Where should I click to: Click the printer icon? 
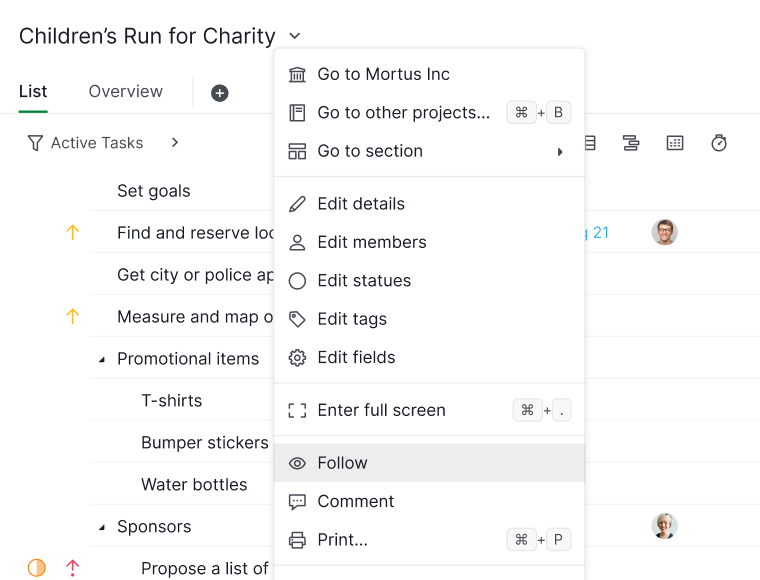(x=297, y=540)
